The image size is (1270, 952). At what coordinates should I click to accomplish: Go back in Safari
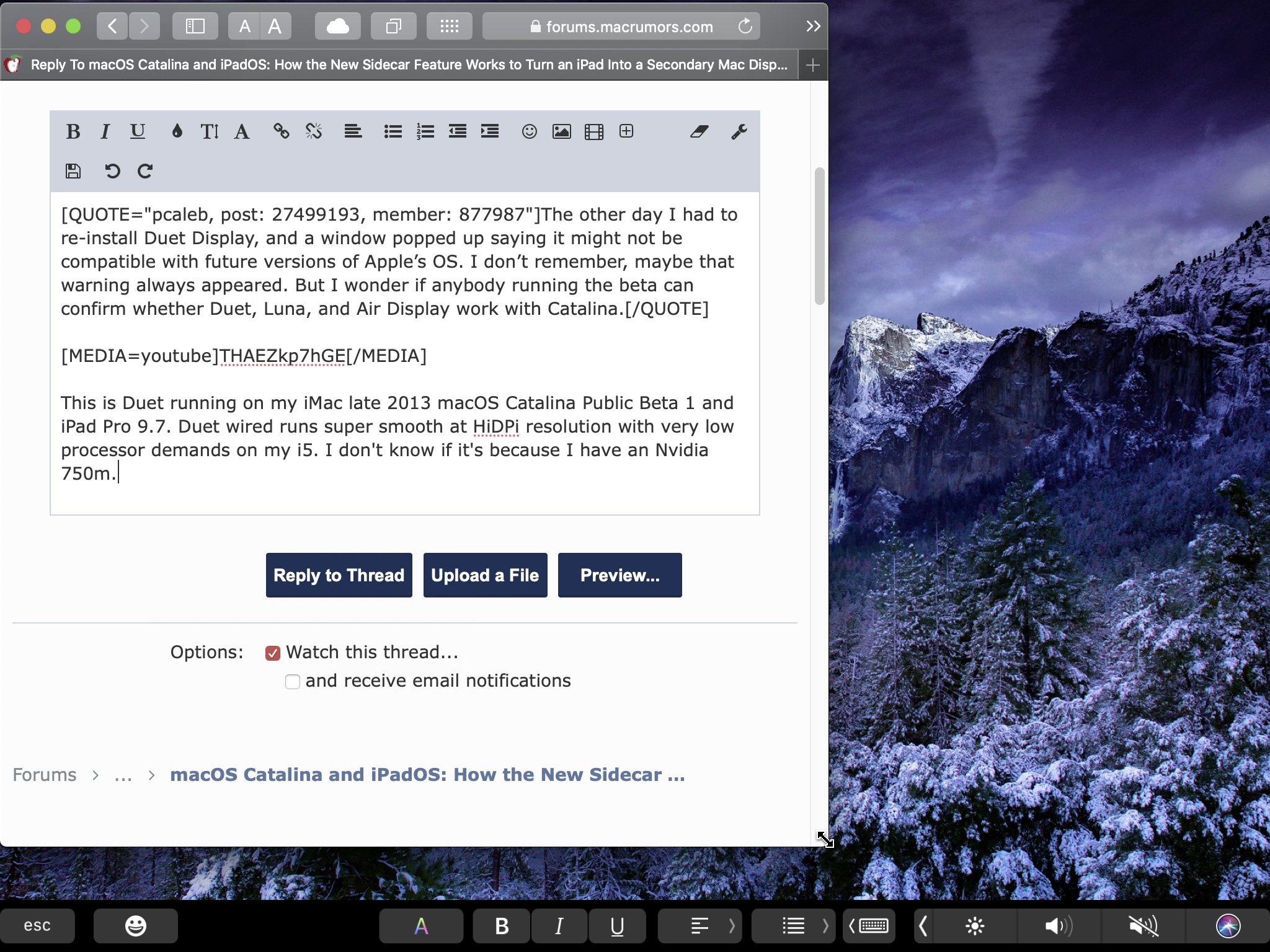112,26
